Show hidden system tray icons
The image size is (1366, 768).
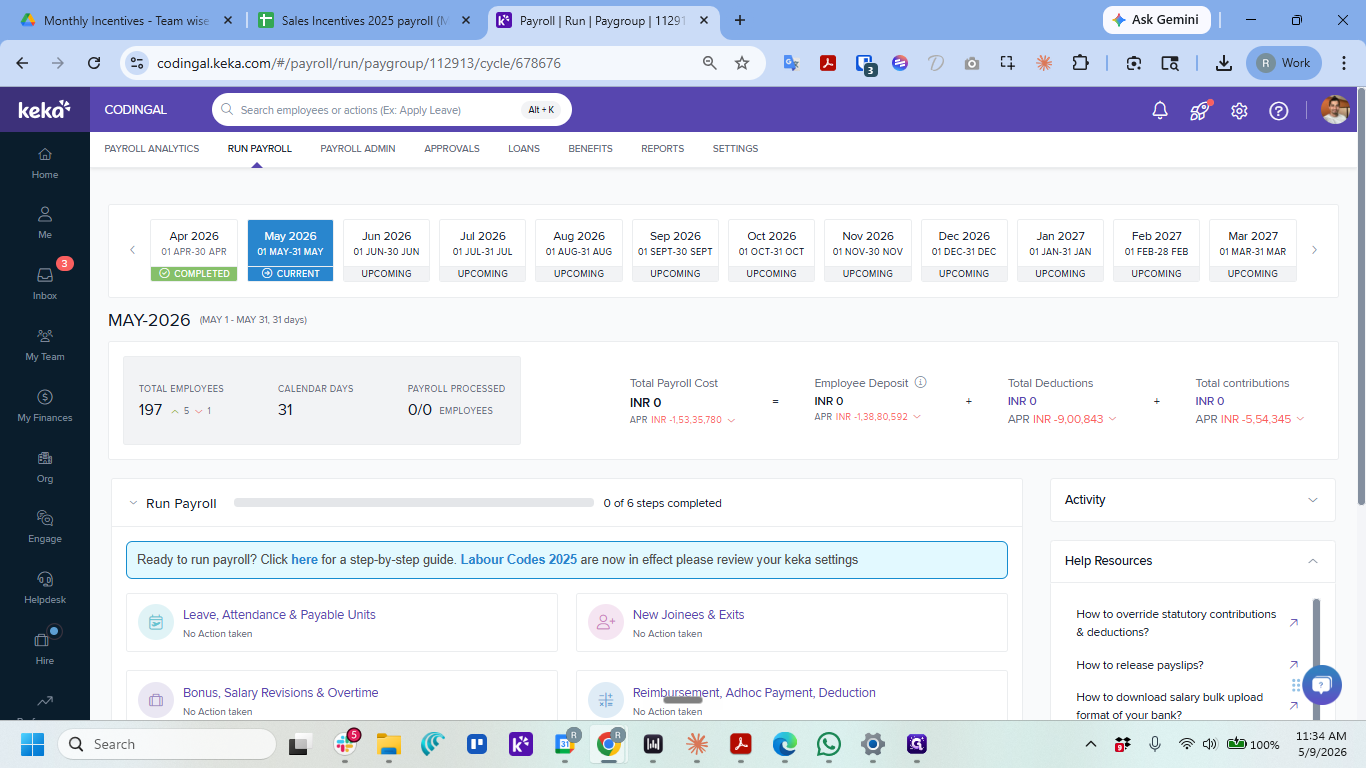[x=1091, y=744]
